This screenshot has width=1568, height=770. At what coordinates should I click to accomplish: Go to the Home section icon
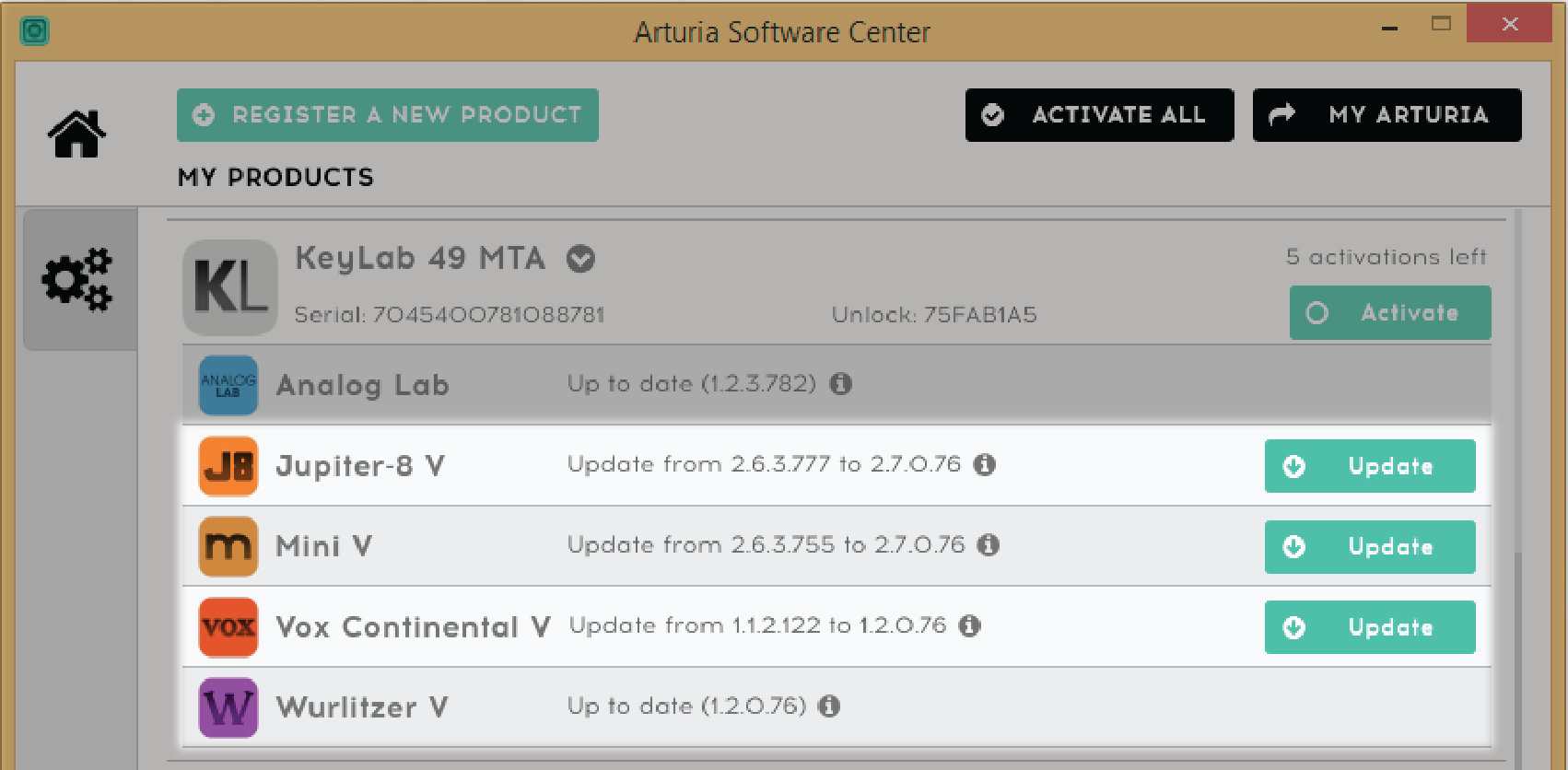[76, 134]
